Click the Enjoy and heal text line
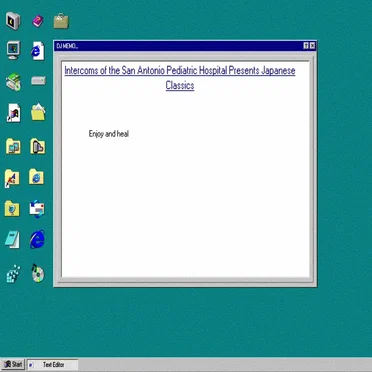The width and height of the screenshot is (372, 372). 109,134
